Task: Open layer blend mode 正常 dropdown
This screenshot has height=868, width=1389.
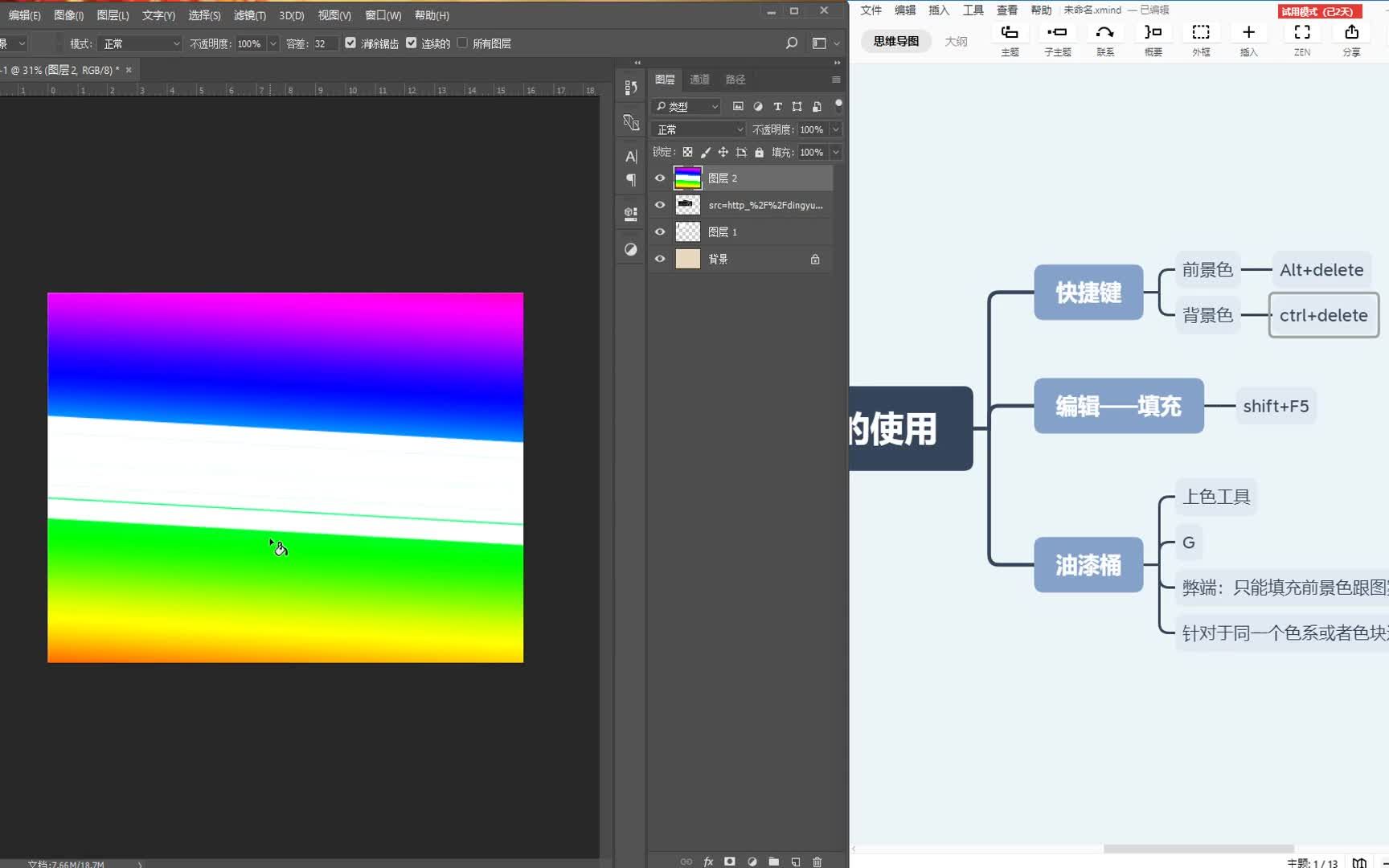Action: click(699, 129)
